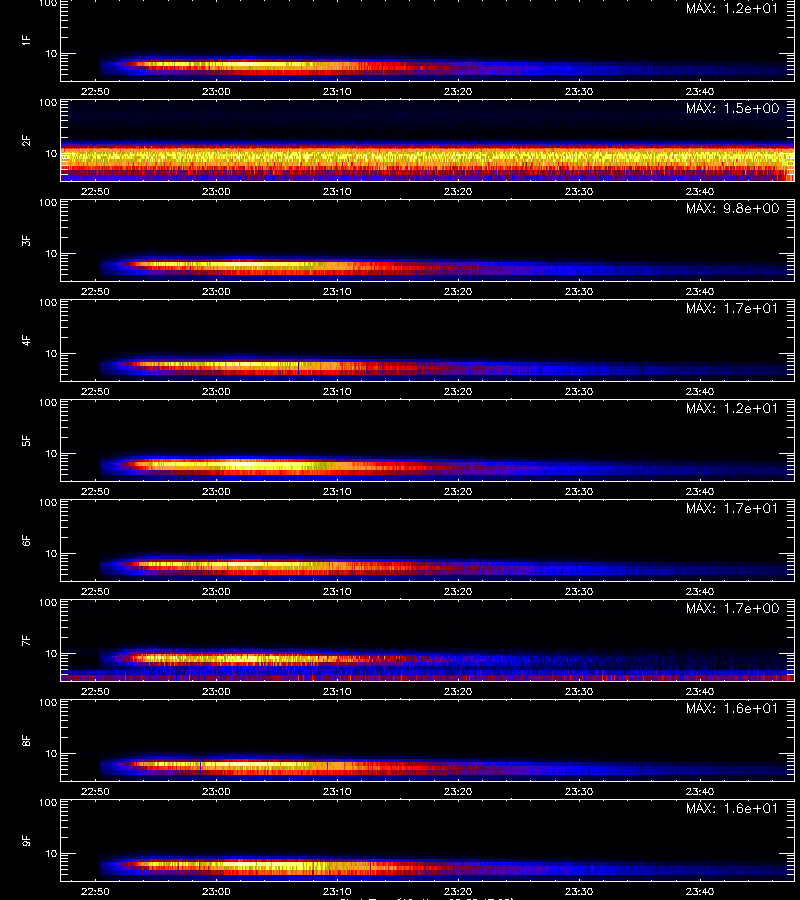Click the 3F panel axis label

(x=26, y=240)
